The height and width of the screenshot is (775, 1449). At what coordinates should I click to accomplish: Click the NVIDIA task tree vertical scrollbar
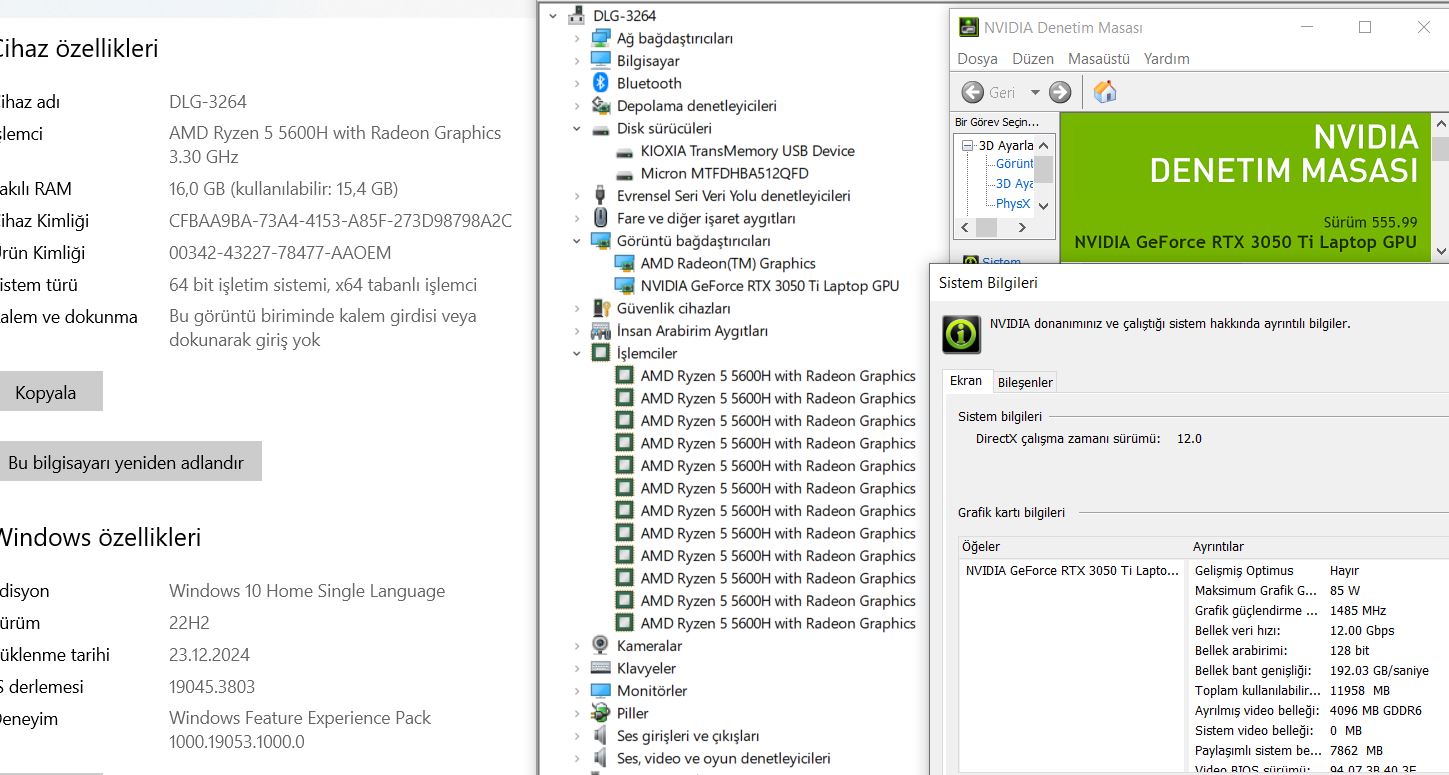[1043, 175]
